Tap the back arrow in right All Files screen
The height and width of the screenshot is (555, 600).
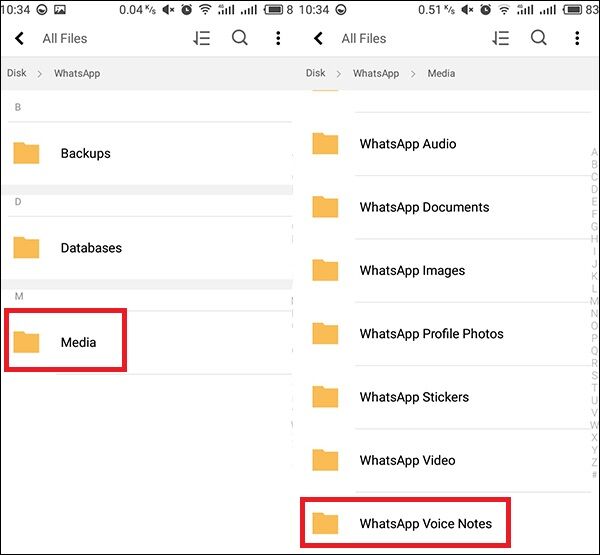tap(318, 38)
